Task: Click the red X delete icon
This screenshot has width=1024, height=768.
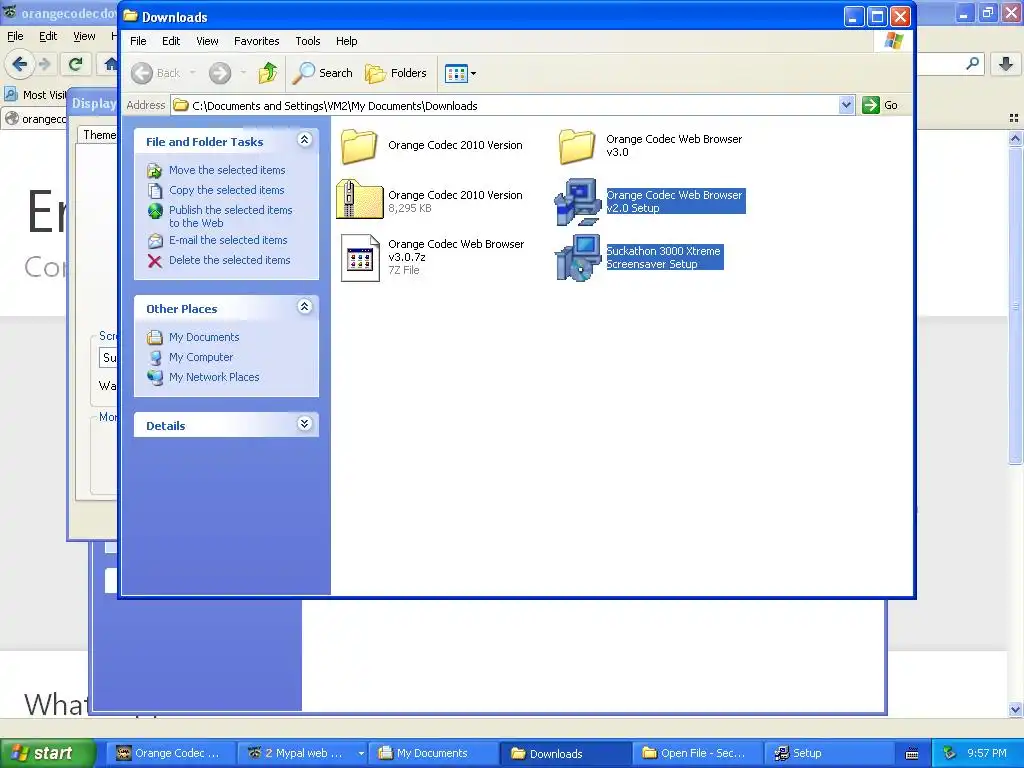Action: click(x=155, y=261)
